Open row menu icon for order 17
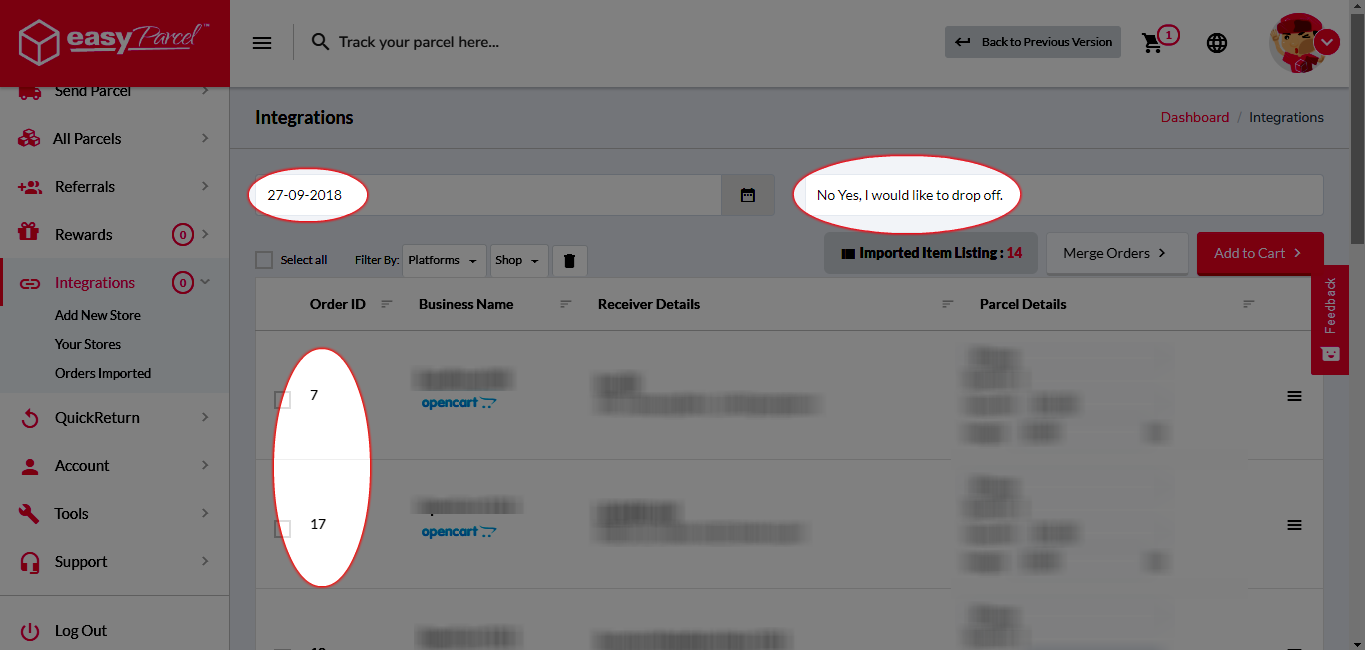1365x650 pixels. pos(1294,525)
